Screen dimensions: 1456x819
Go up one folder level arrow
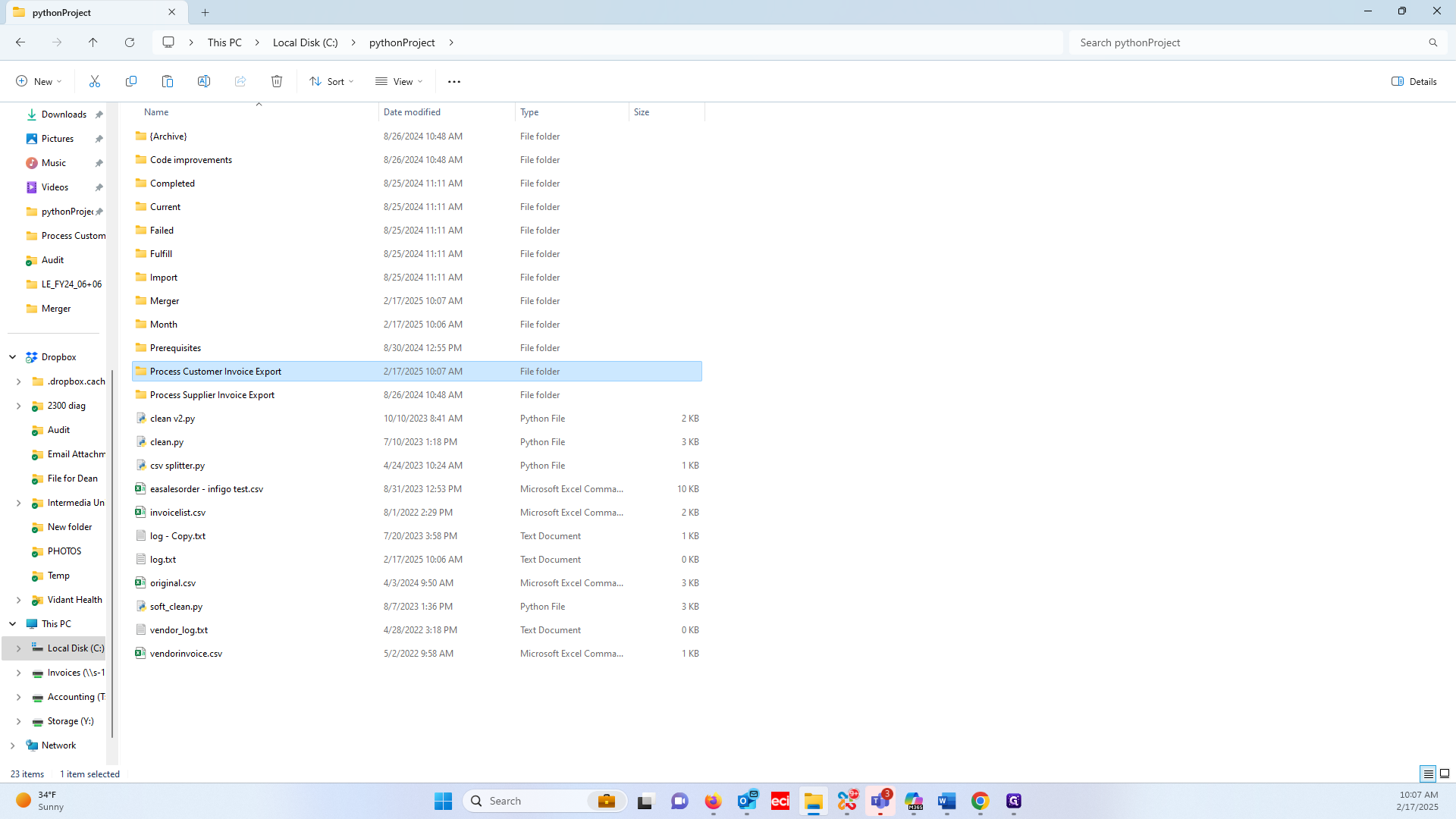coord(93,42)
